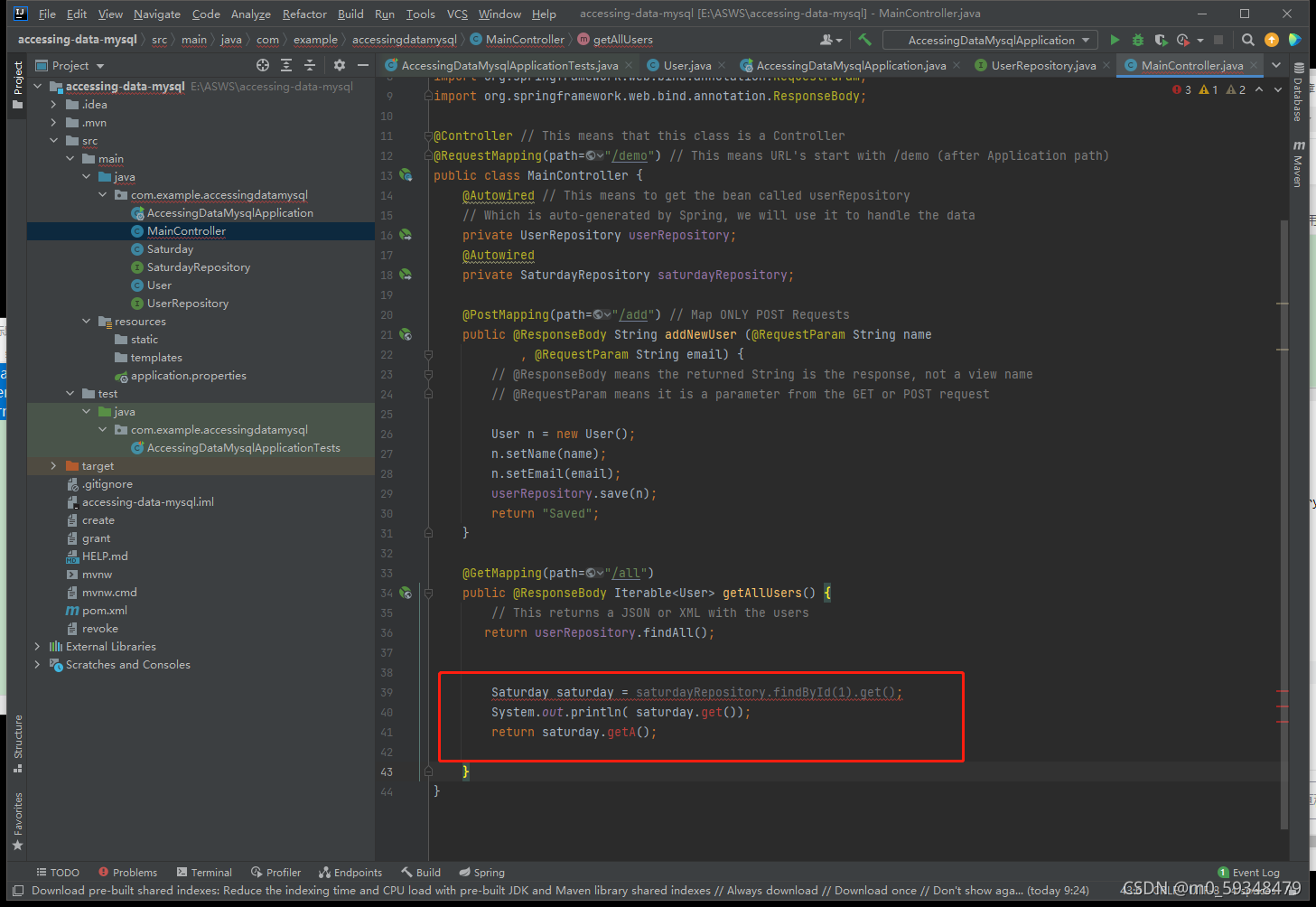Image resolution: width=1316 pixels, height=907 pixels.
Task: Start the Debug session with bug icon
Action: click(1137, 40)
